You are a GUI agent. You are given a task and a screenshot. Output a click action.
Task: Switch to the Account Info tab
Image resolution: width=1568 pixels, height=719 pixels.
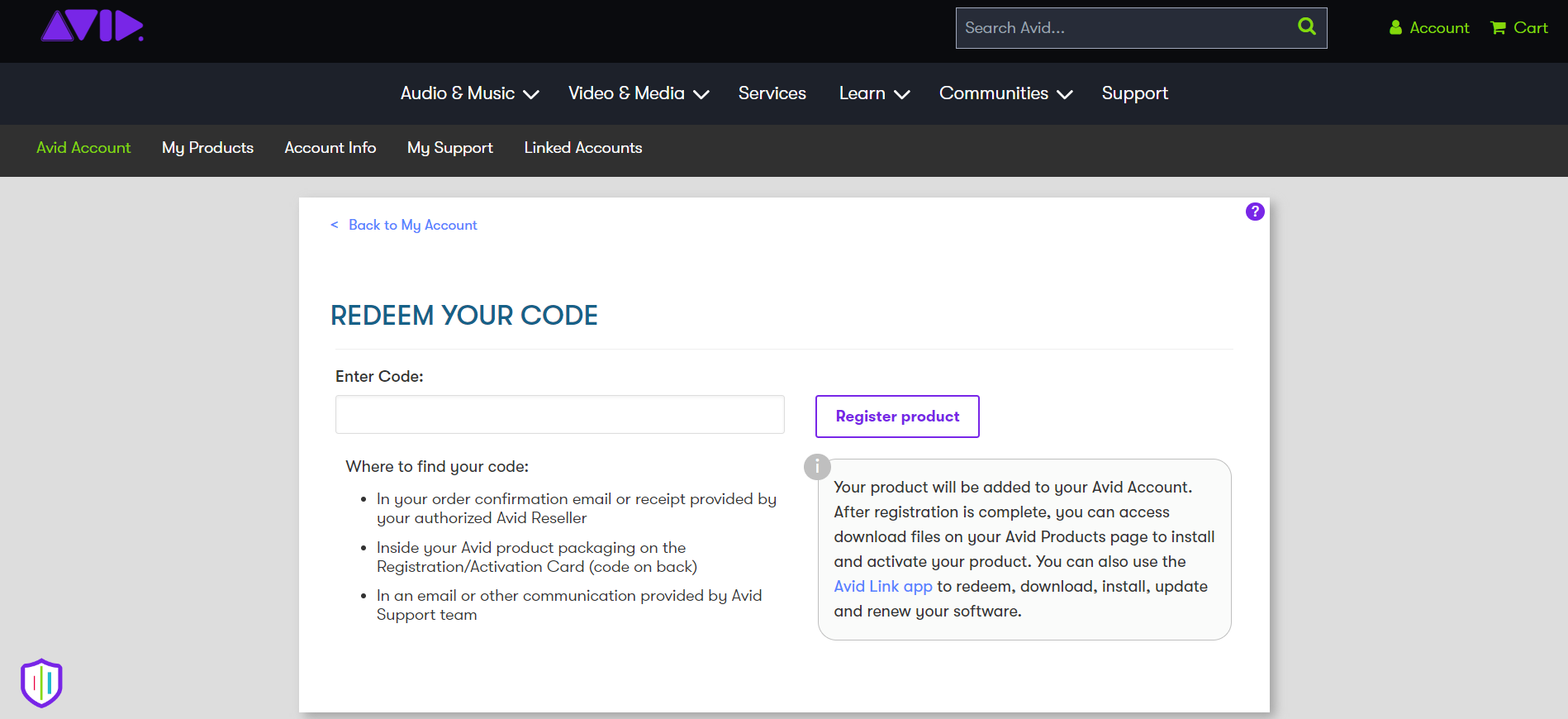(330, 148)
